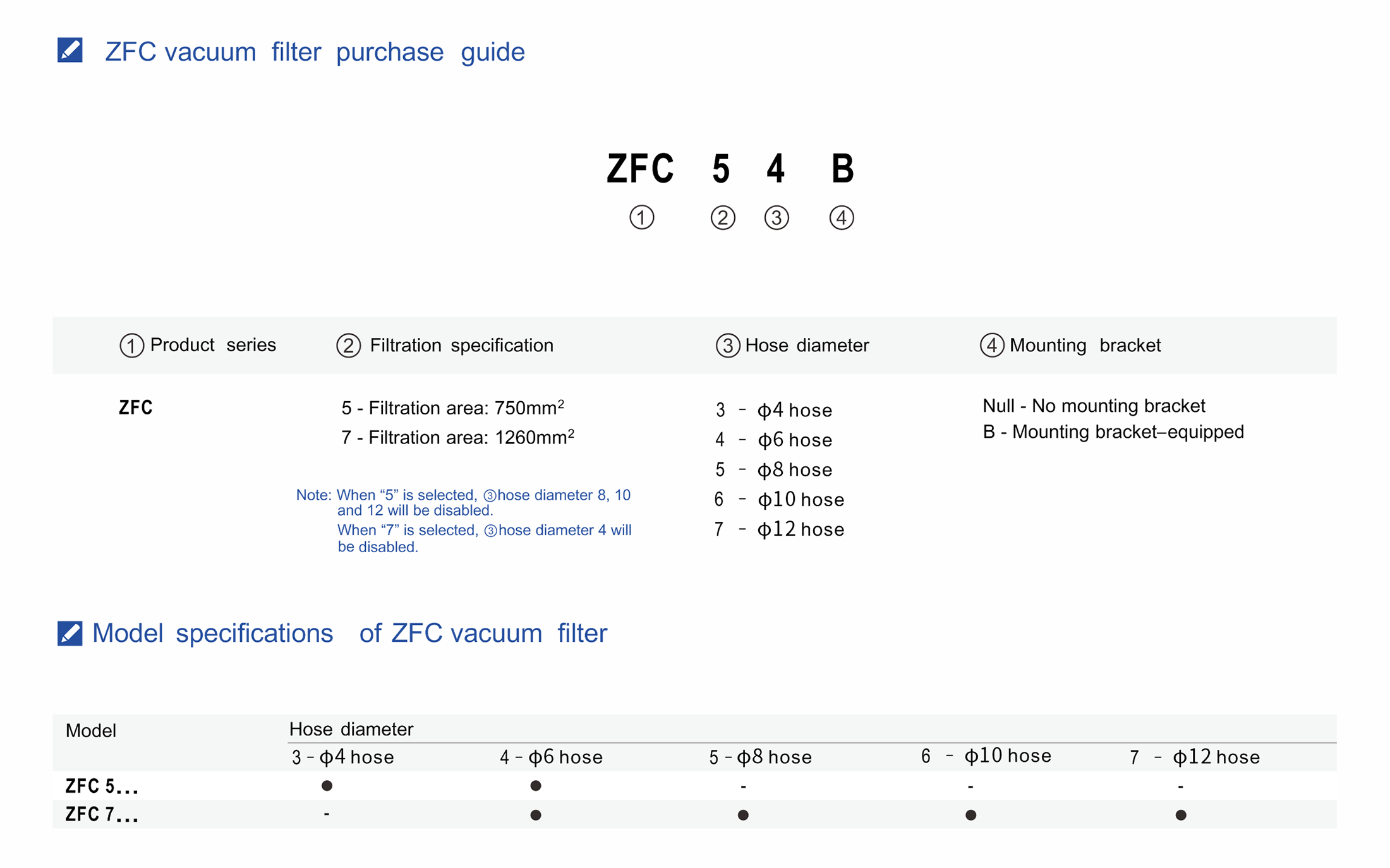Screen dimensions: 1390x868
Task: Click circled 2 icon beside Filtration specification
Action: pos(348,346)
